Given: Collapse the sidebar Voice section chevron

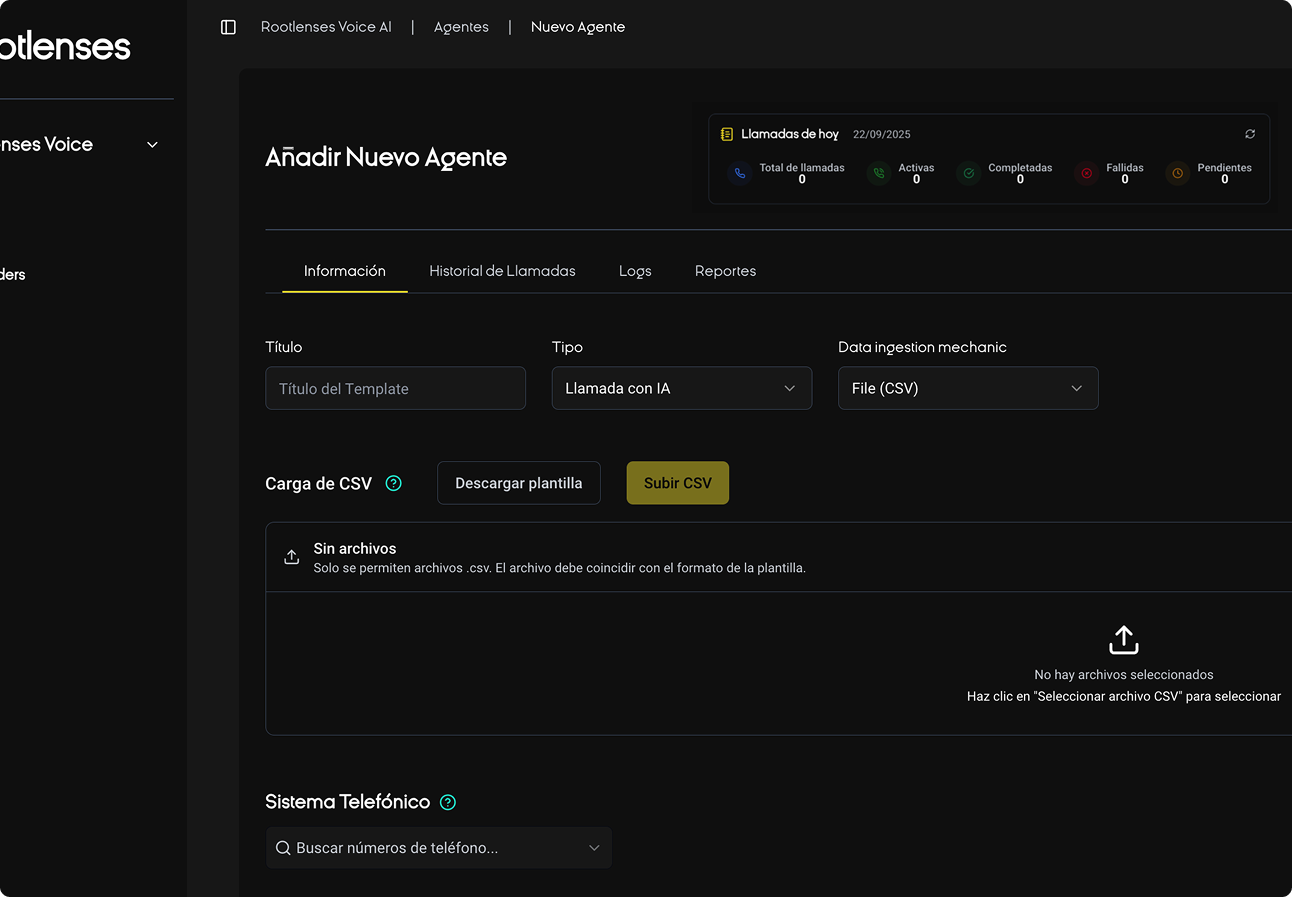Looking at the screenshot, I should click(153, 145).
